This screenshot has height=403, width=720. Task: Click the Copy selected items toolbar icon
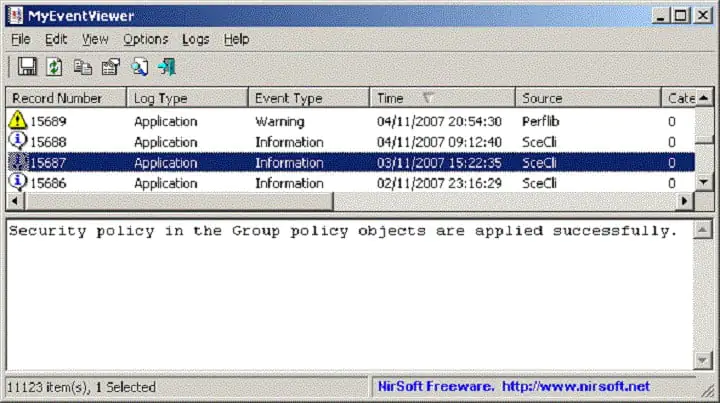(83, 67)
